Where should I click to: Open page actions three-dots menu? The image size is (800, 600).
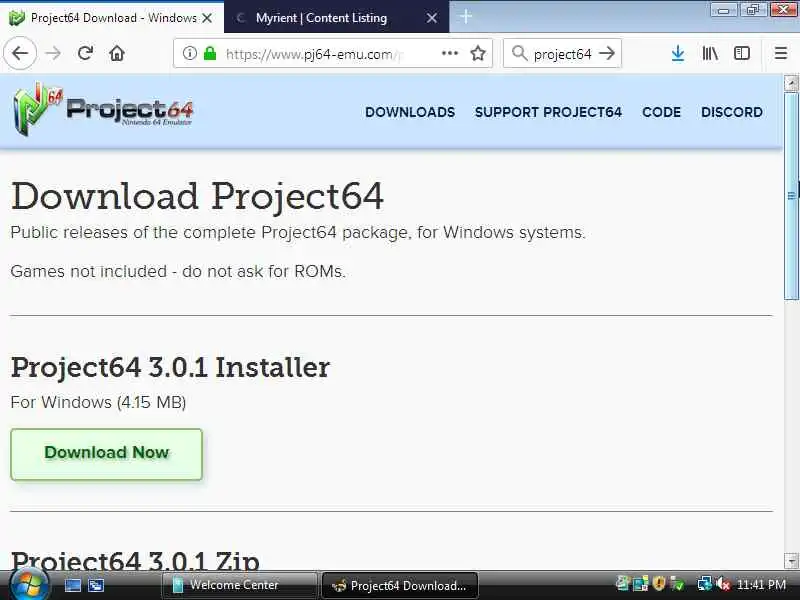pyautogui.click(x=449, y=53)
